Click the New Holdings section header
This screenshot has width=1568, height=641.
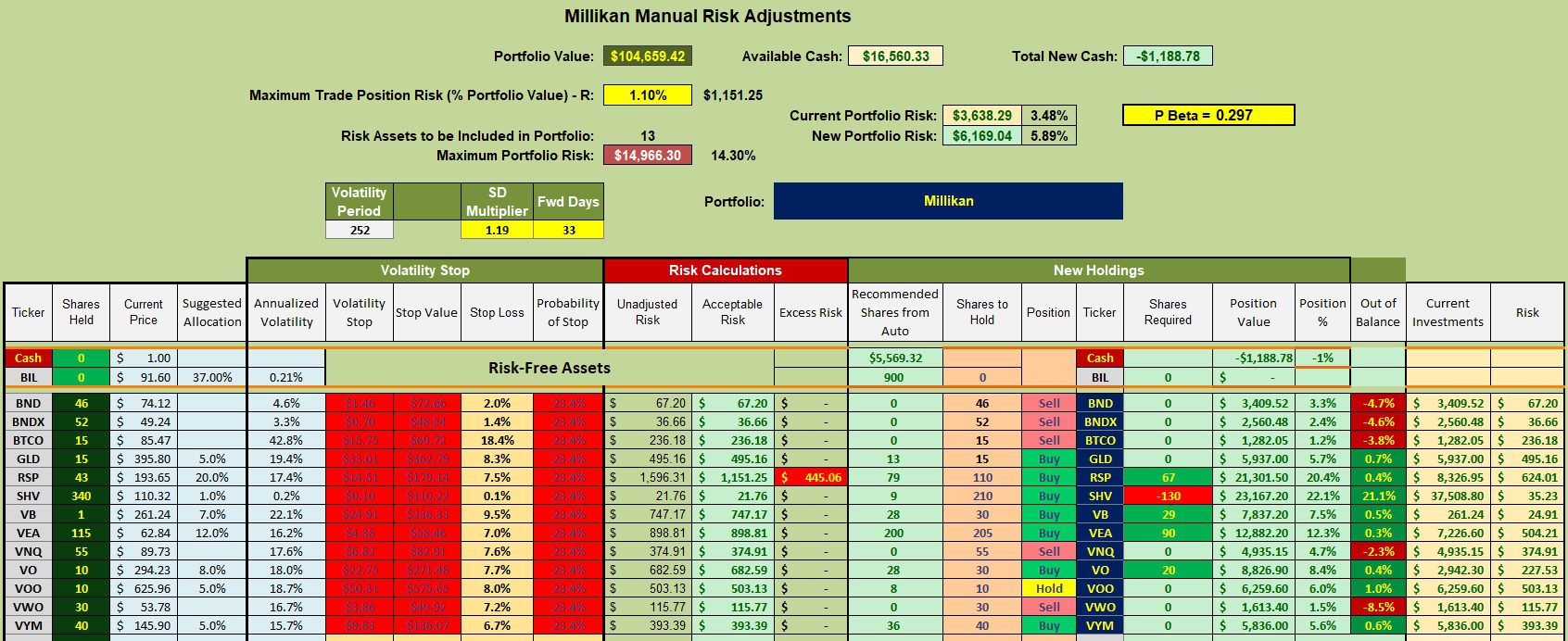tap(1099, 270)
